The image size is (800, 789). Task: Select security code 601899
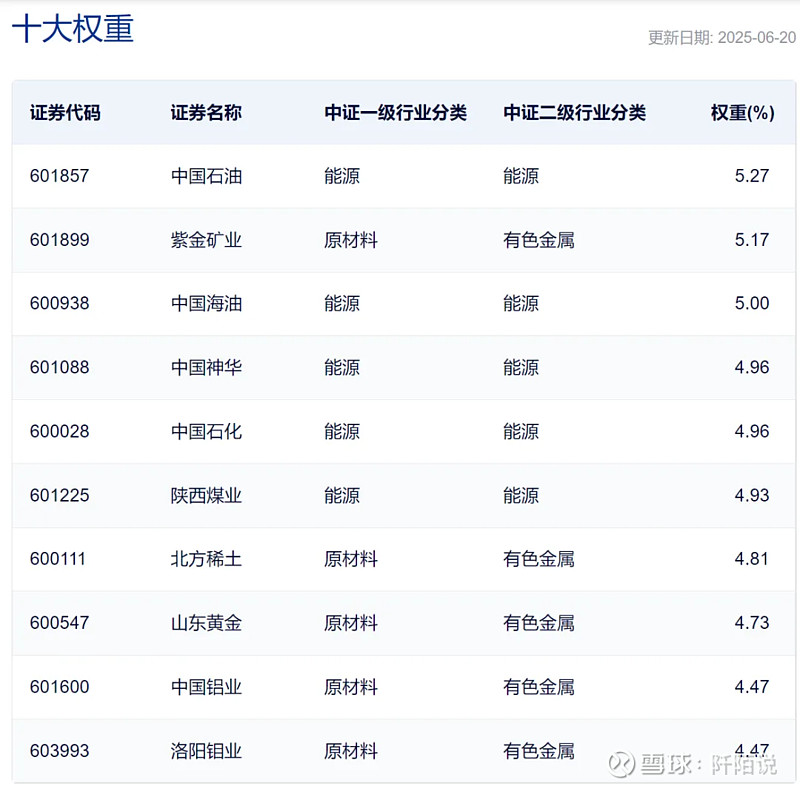59,240
